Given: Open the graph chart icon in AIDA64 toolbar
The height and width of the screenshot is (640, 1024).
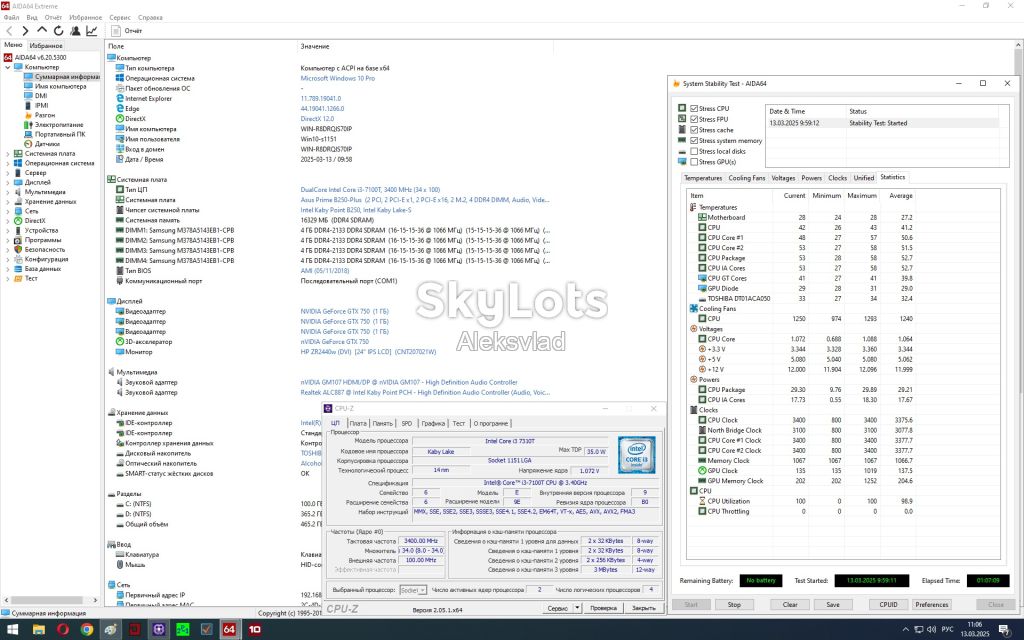Looking at the screenshot, I should click(91, 31).
